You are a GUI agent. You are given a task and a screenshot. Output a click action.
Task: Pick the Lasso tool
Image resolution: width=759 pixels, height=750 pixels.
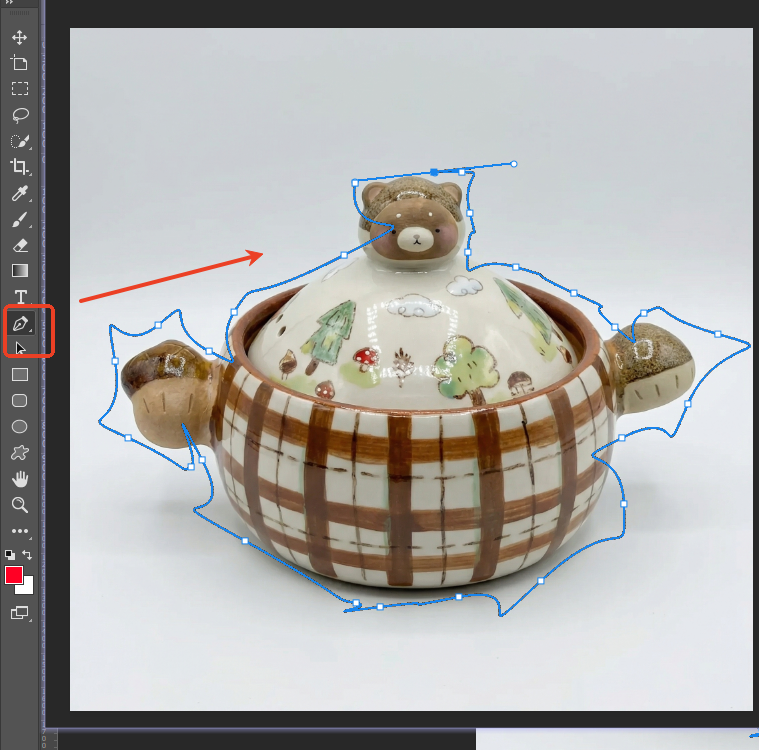click(x=19, y=115)
